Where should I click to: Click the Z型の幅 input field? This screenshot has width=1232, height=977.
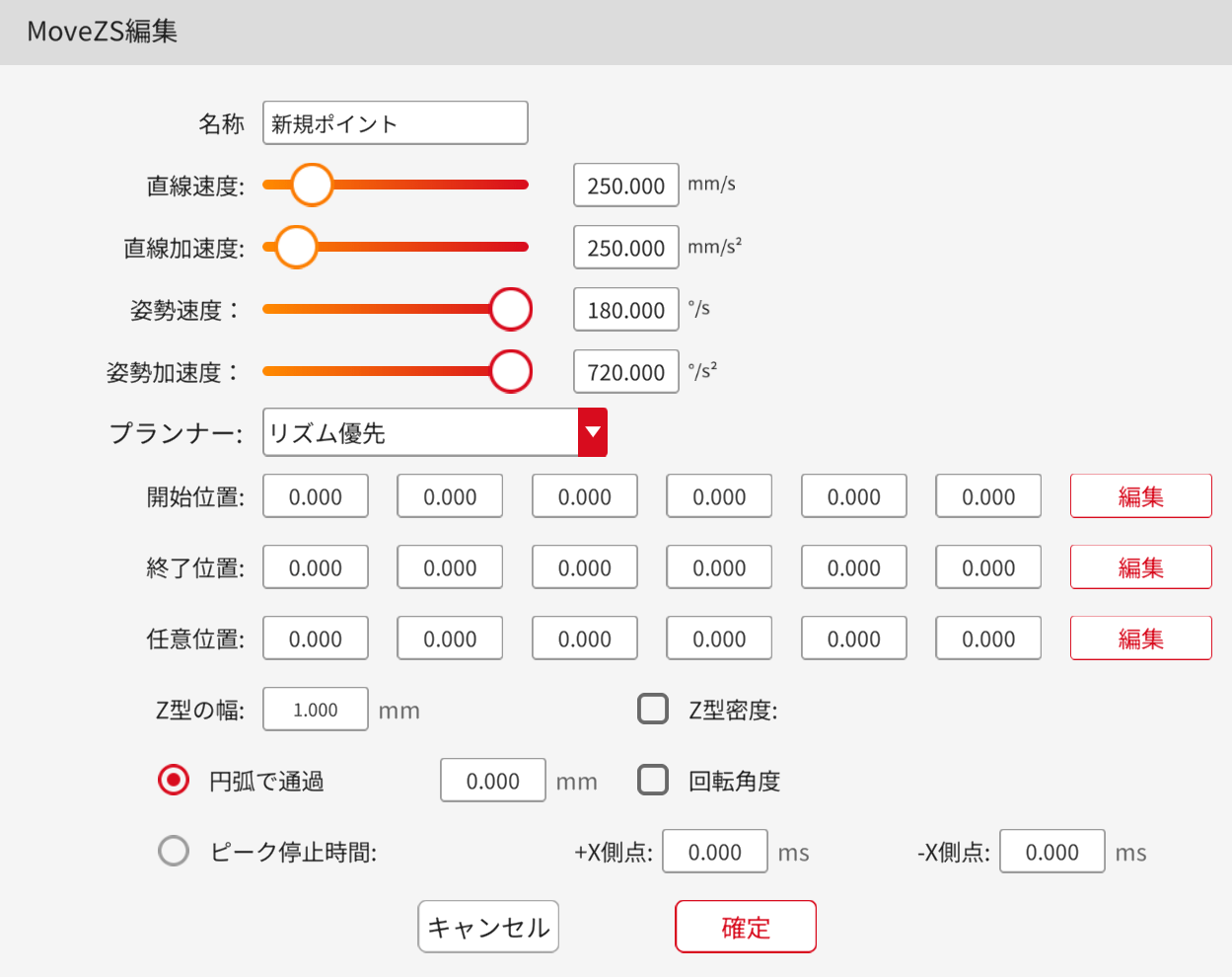click(316, 710)
